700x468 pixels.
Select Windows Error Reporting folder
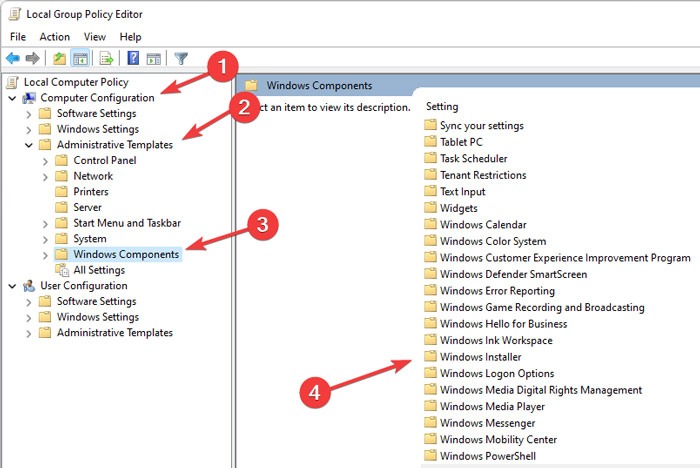pos(497,291)
